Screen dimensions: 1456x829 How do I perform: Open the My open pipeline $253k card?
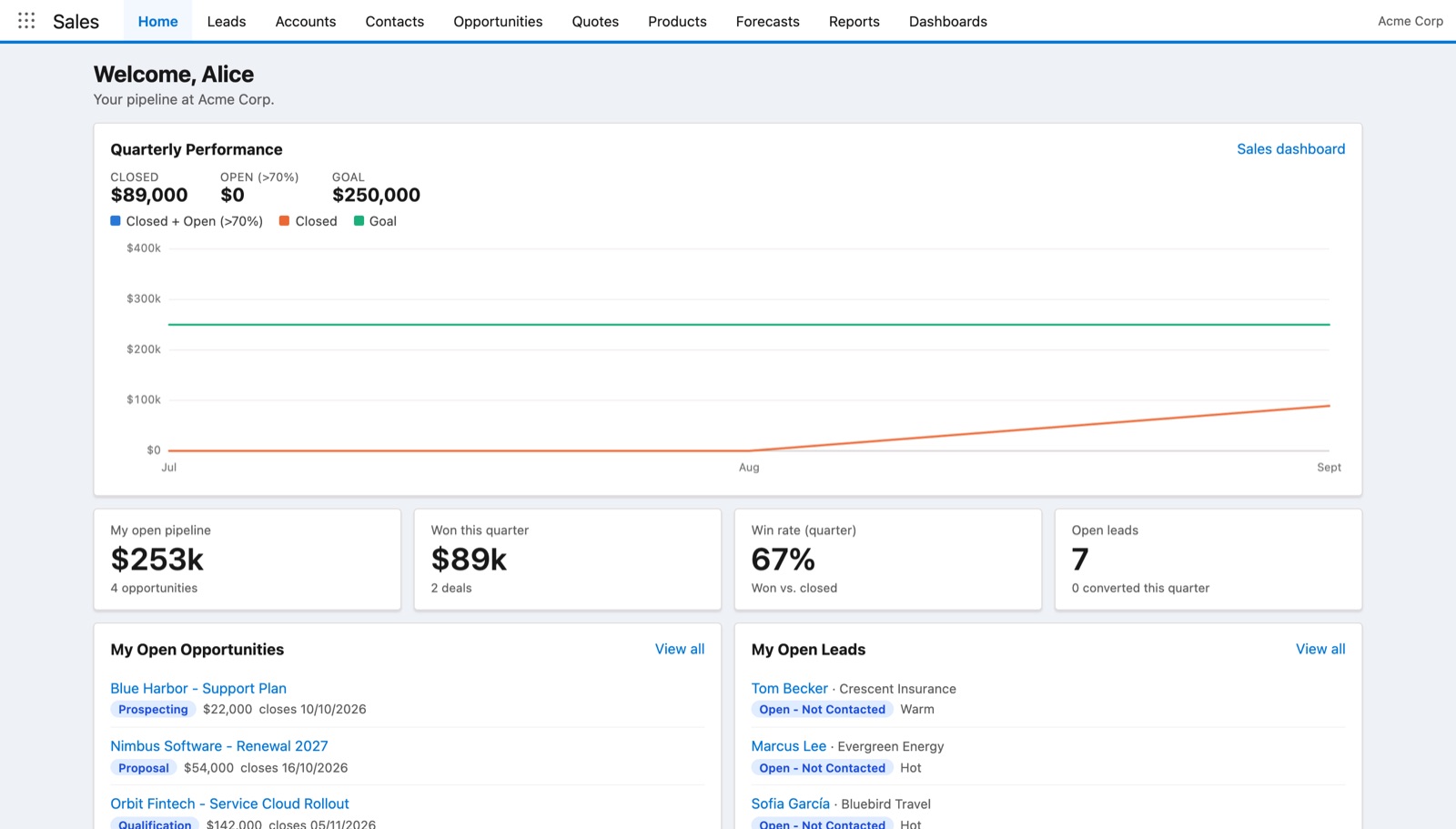point(248,559)
